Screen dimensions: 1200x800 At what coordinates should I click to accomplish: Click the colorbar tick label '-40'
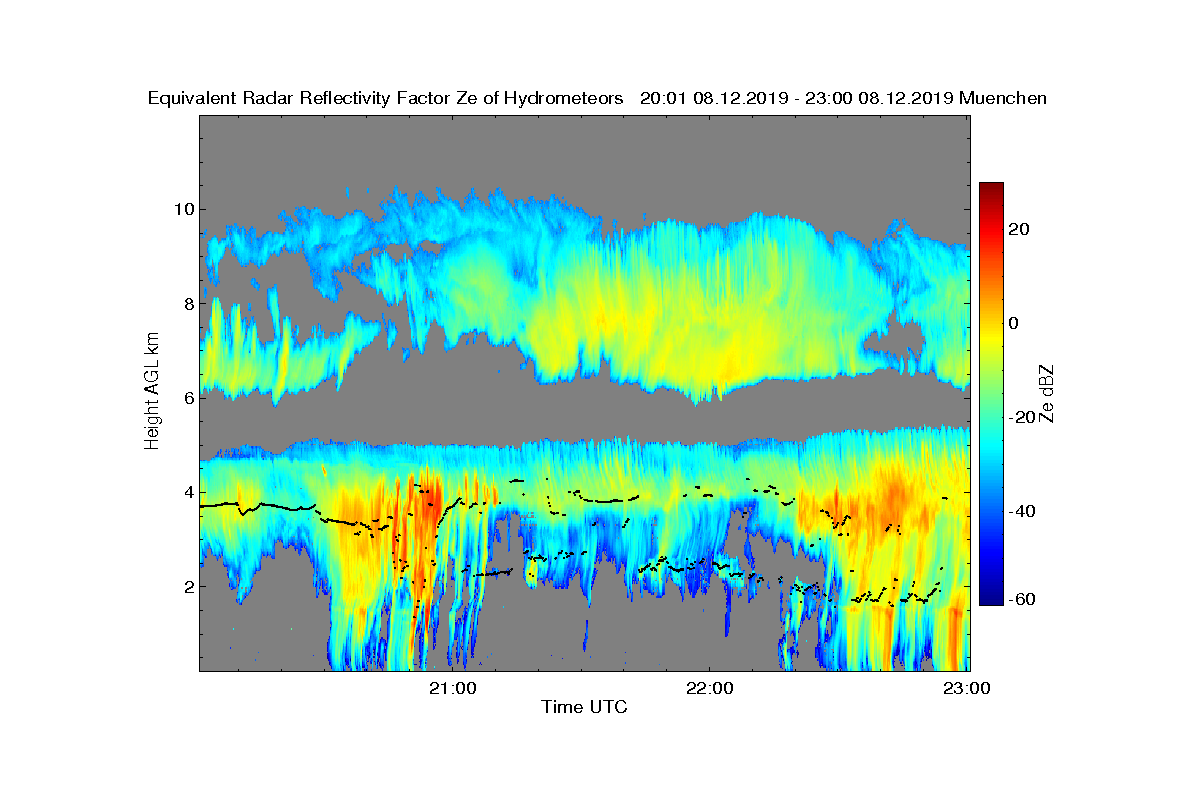pos(1021,511)
